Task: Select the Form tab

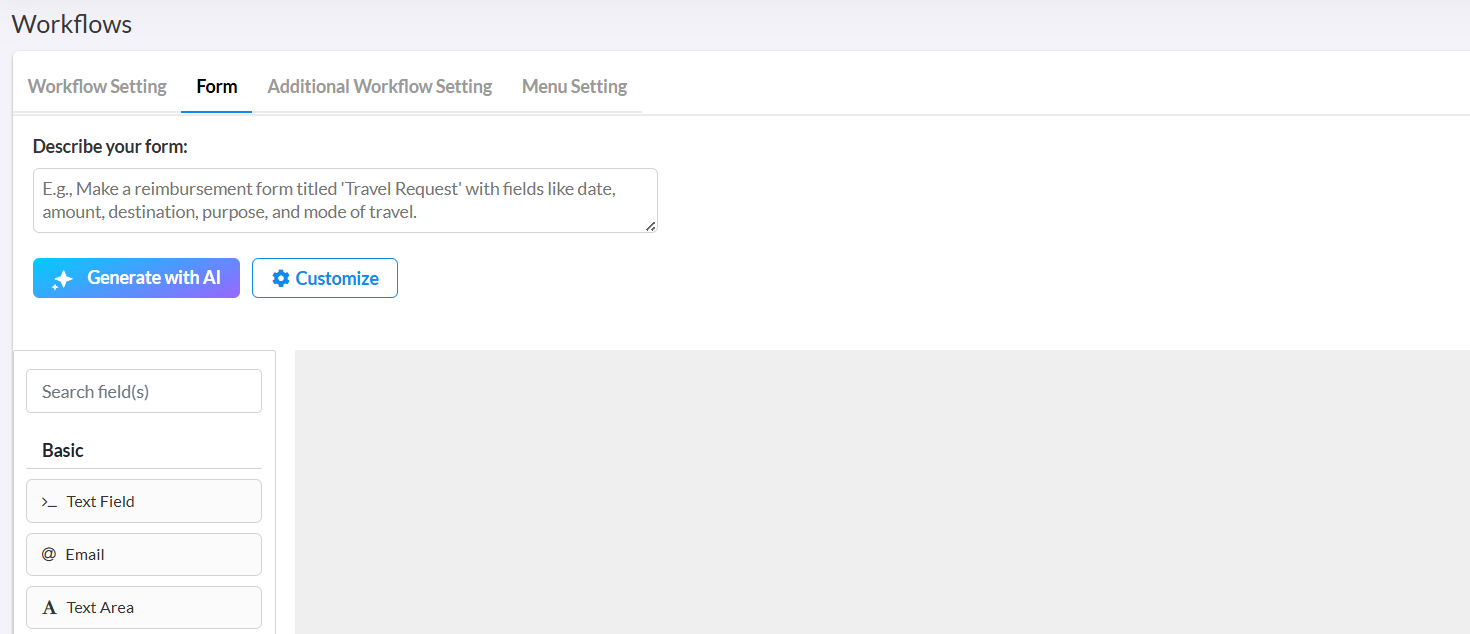Action: point(216,87)
